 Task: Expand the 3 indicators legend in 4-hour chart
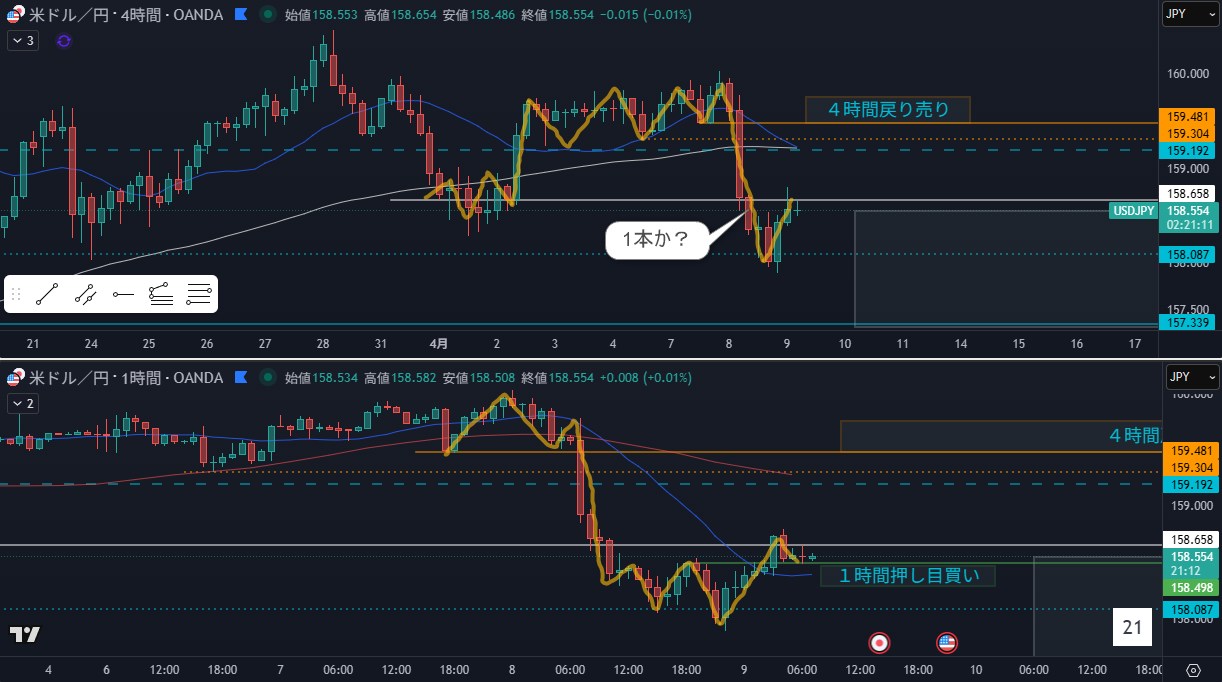tap(23, 41)
